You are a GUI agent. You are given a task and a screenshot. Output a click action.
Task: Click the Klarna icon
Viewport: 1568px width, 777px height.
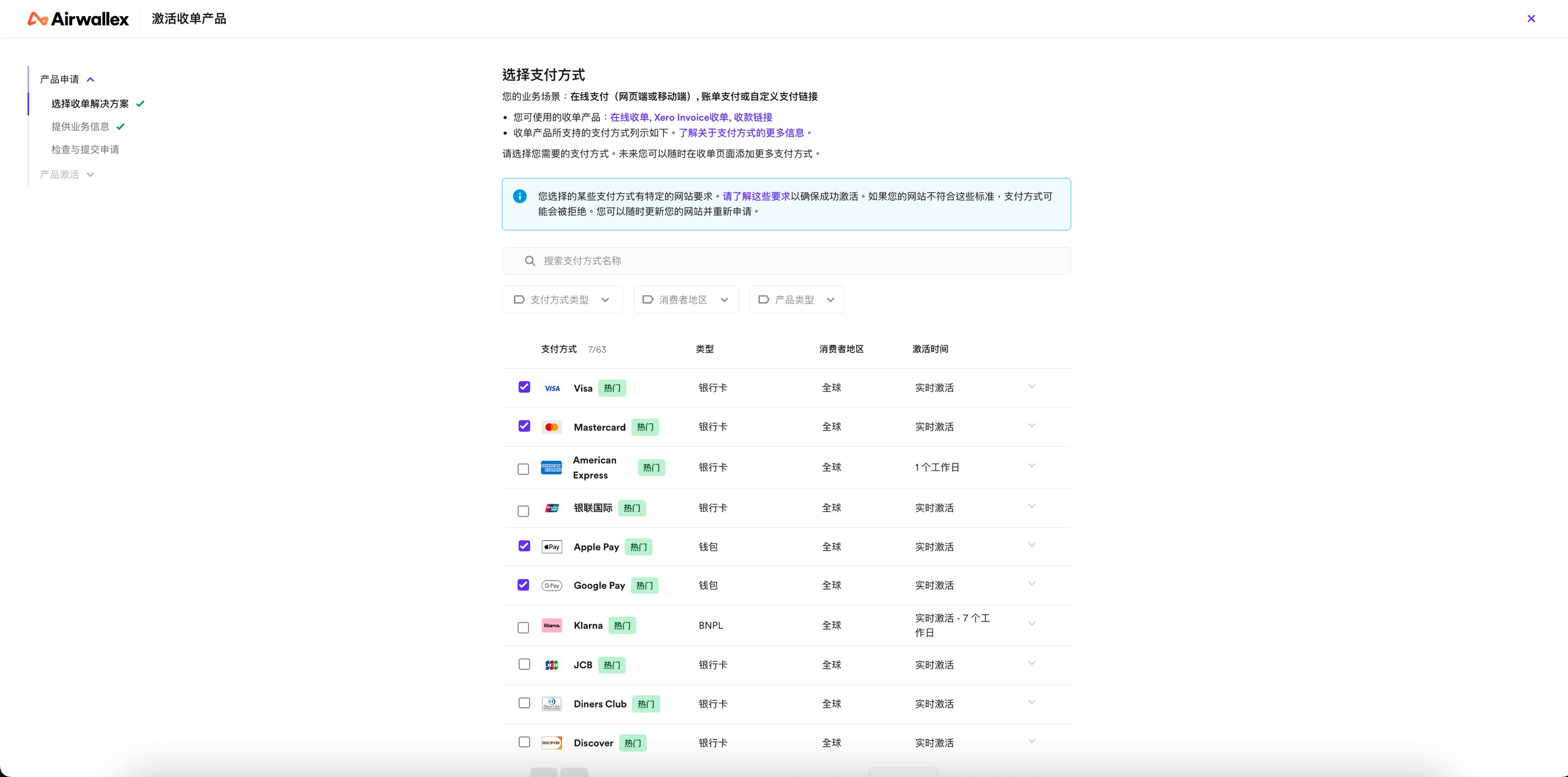pos(551,625)
